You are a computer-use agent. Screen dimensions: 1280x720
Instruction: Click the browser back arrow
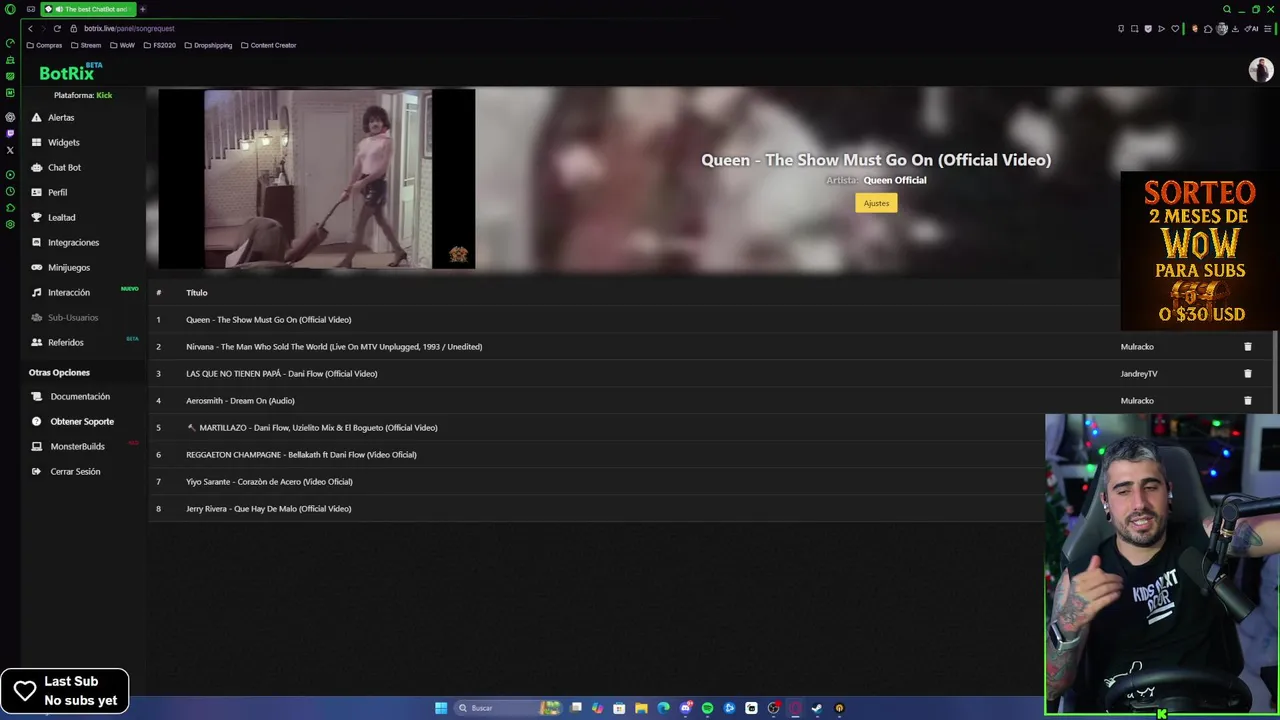pos(30,29)
